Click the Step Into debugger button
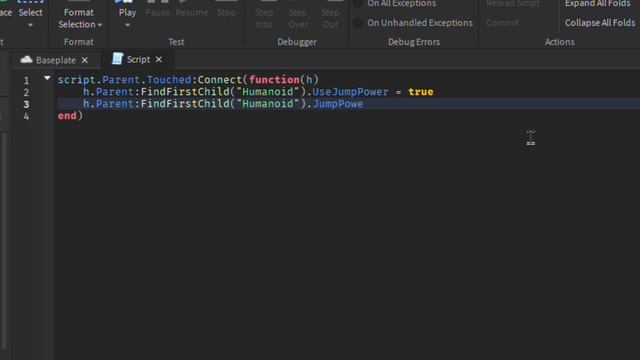 pos(264,18)
